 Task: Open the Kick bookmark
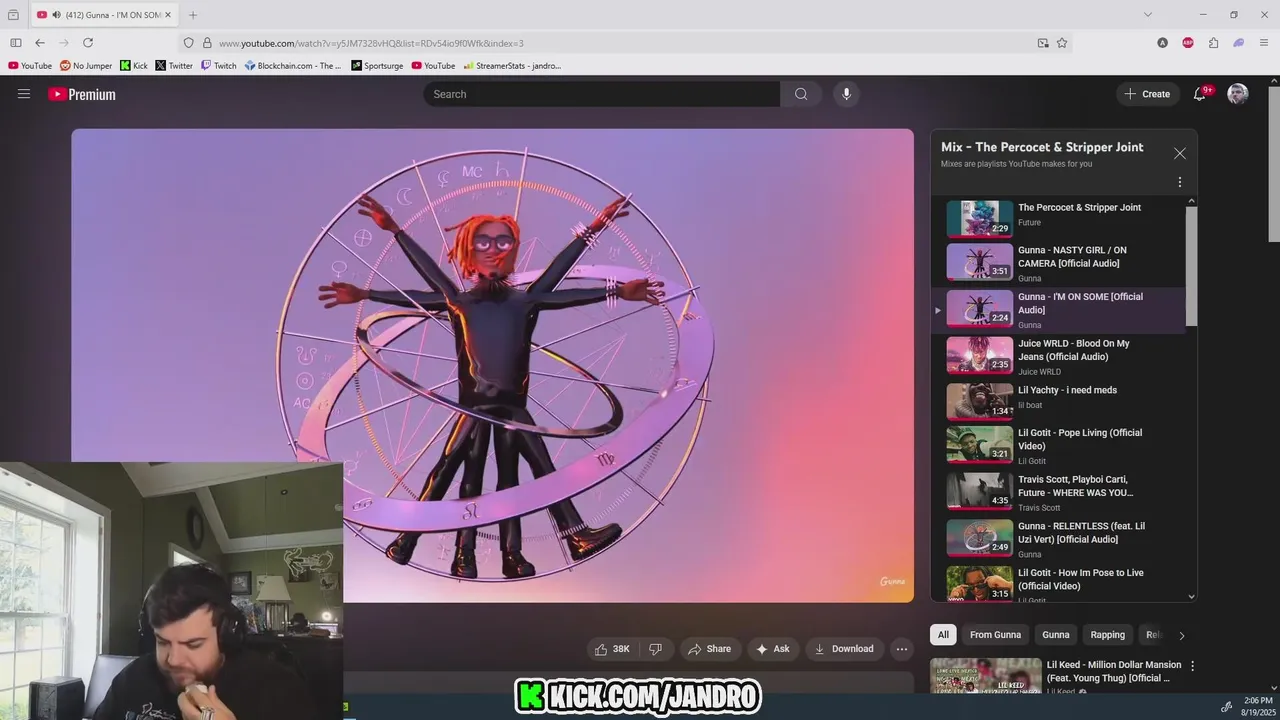(x=134, y=66)
